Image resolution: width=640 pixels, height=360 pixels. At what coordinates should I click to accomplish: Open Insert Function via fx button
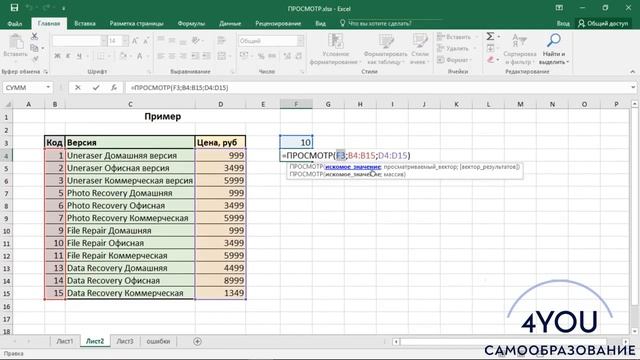click(x=113, y=87)
